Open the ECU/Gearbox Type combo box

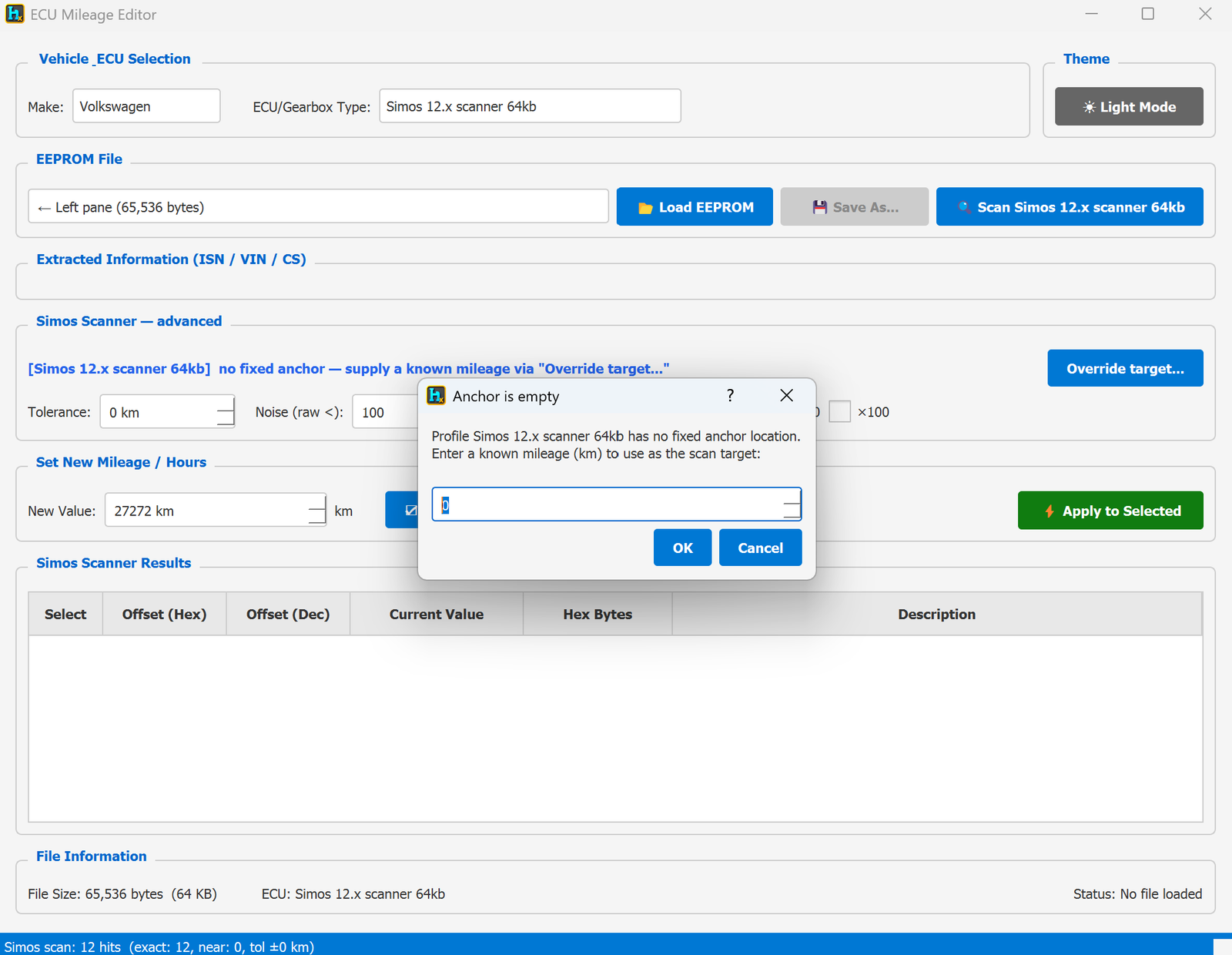pyautogui.click(x=530, y=106)
